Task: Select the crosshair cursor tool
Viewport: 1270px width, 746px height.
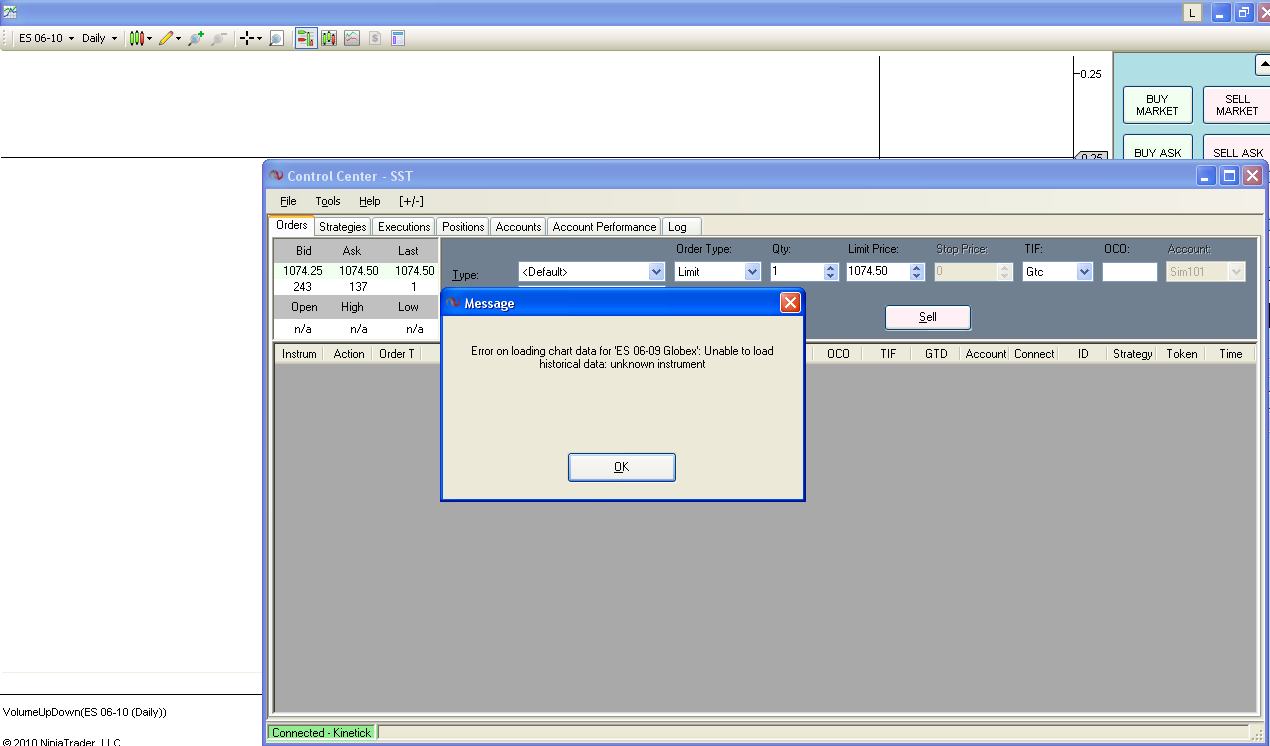Action: 246,38
